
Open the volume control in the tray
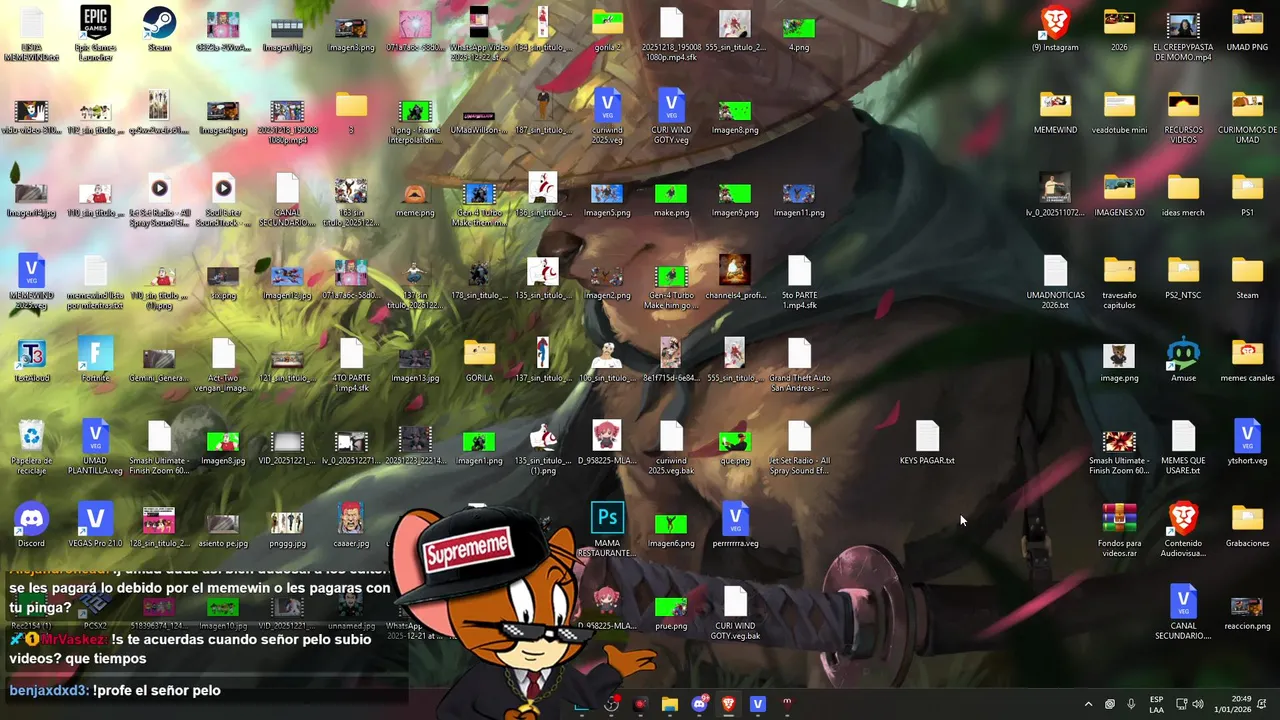coord(1198,704)
